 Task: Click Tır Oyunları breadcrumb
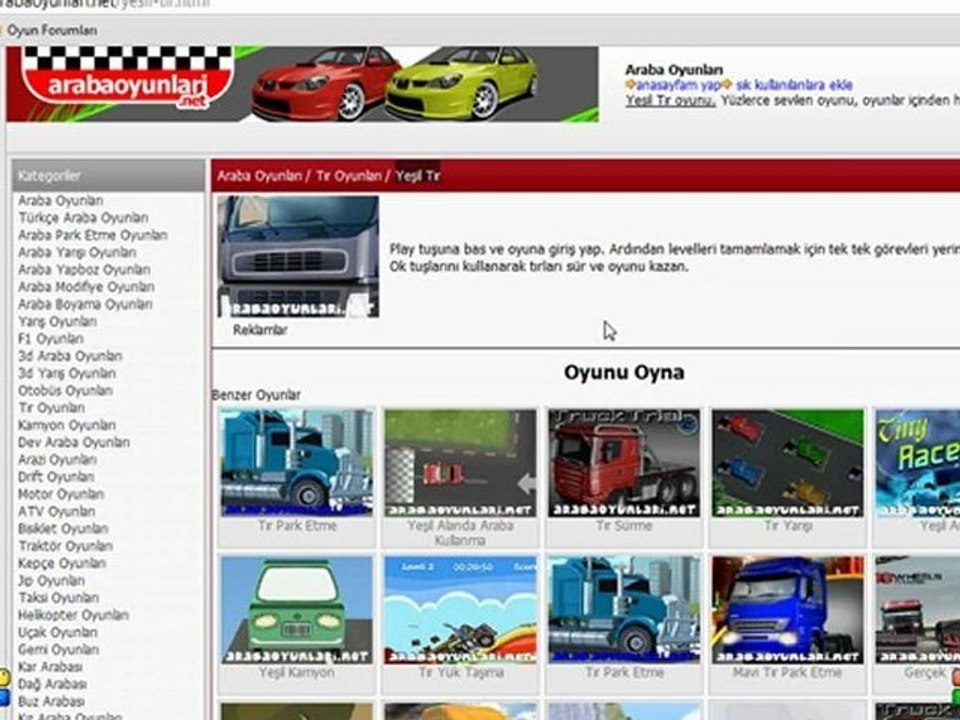(349, 176)
